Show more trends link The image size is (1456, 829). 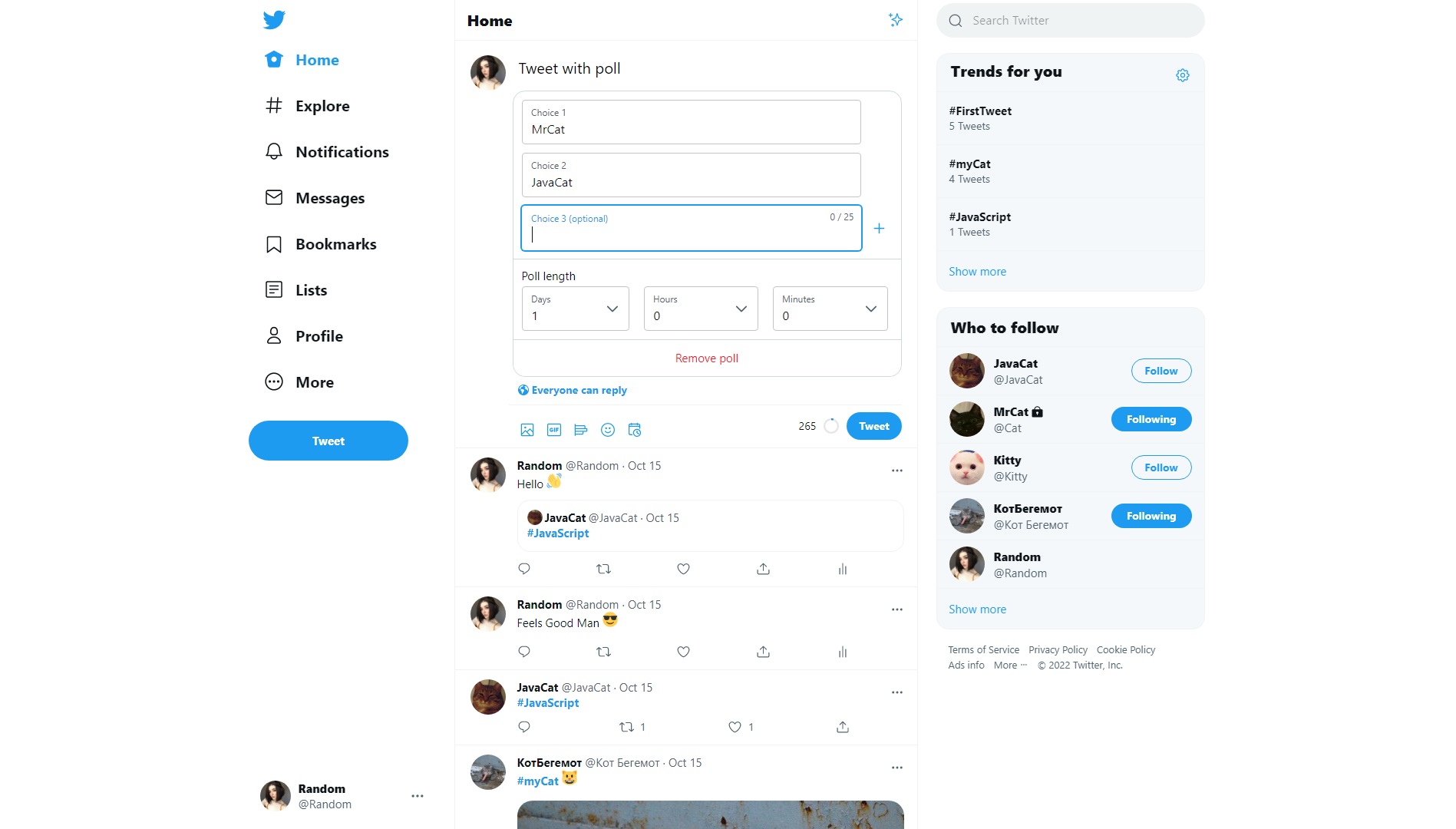tap(977, 272)
